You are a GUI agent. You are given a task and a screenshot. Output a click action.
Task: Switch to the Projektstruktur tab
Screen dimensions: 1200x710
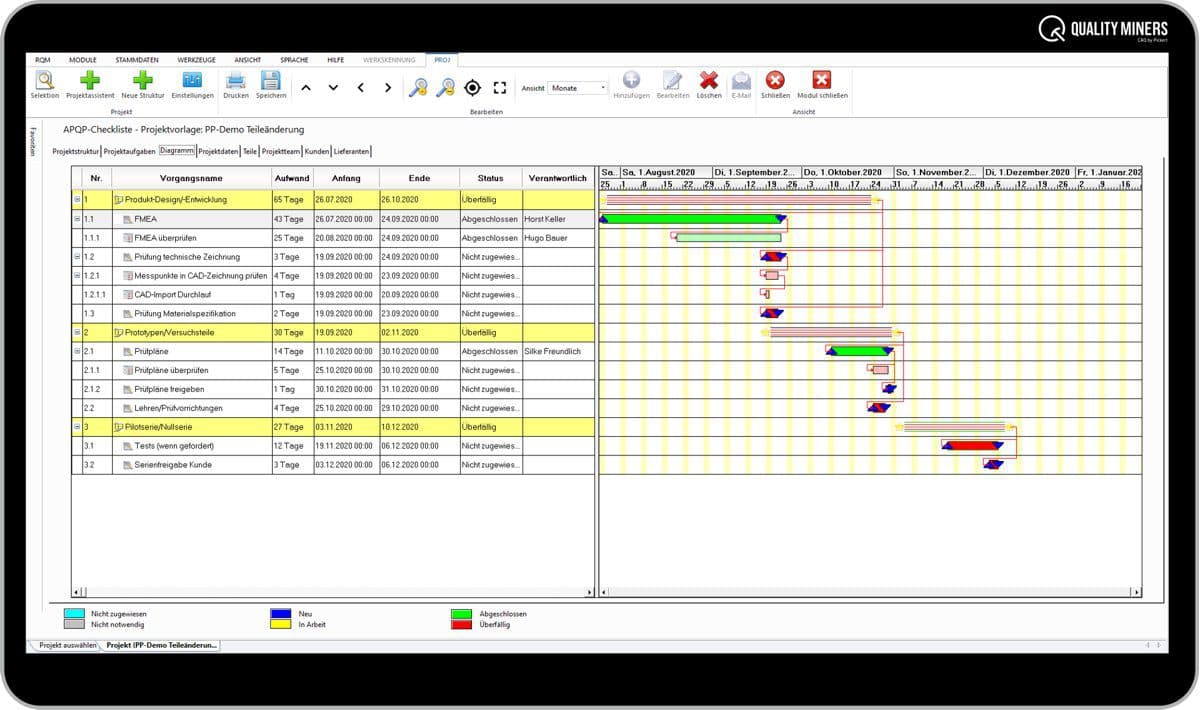pyautogui.click(x=76, y=151)
